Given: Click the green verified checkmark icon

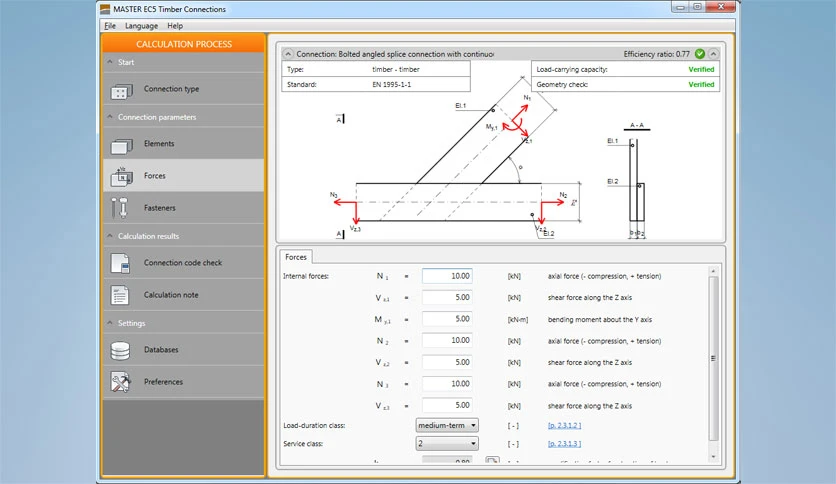Looking at the screenshot, I should click(700, 54).
